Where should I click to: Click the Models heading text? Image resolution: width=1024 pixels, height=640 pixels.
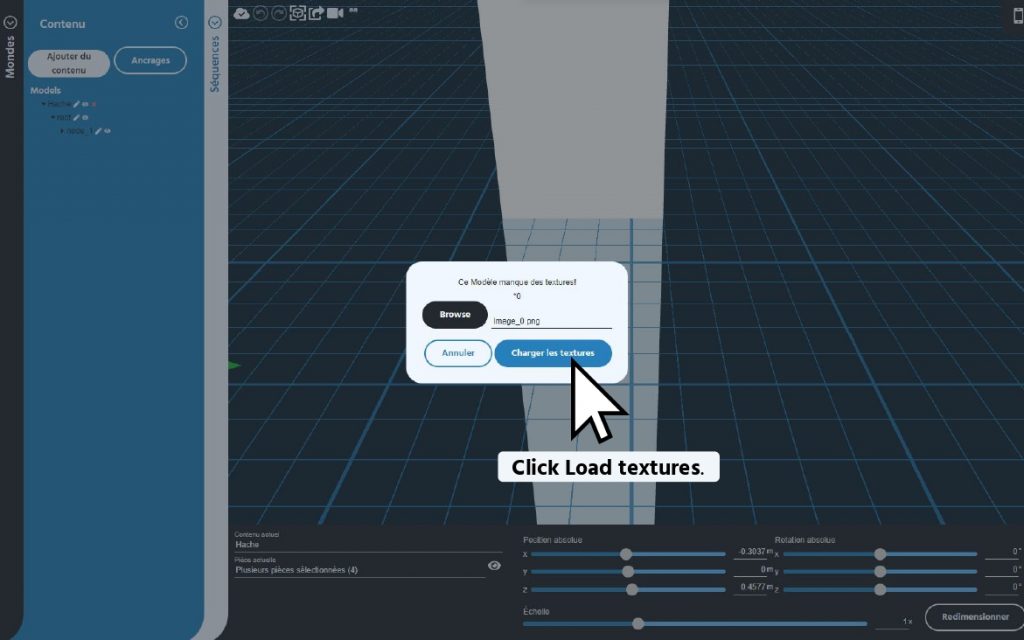pyautogui.click(x=46, y=90)
